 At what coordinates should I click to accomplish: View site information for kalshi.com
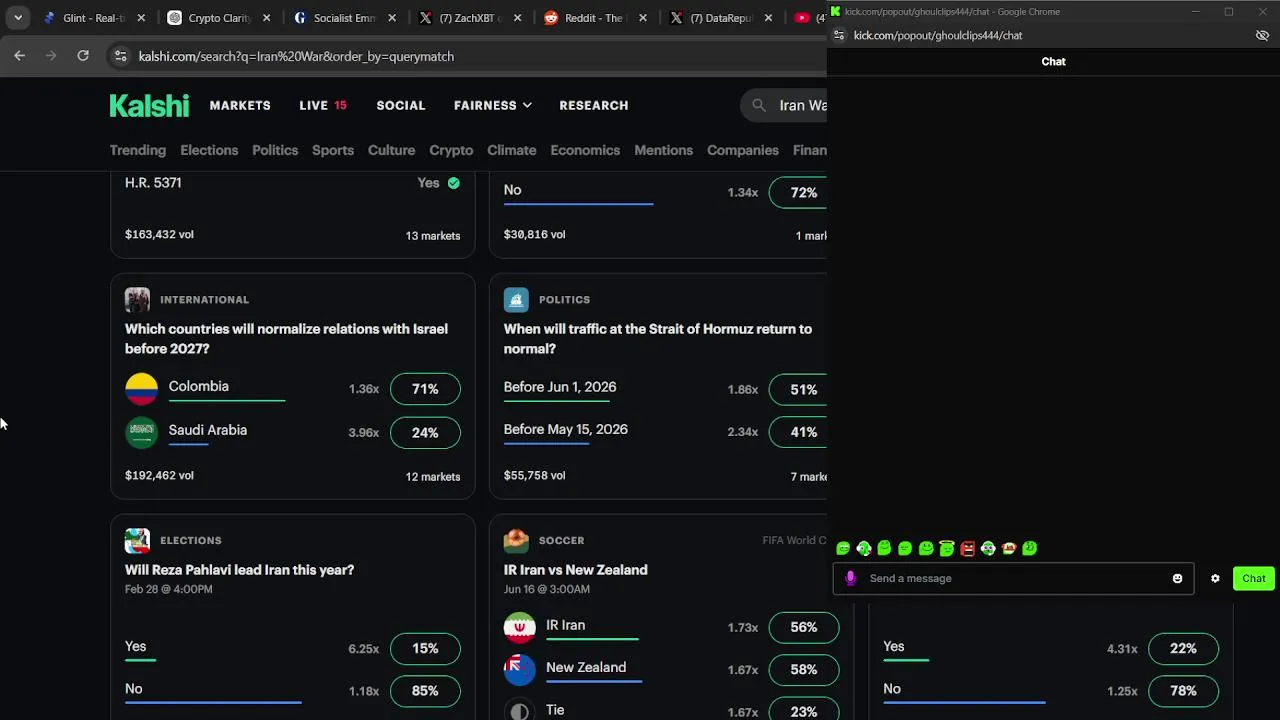tap(120, 56)
